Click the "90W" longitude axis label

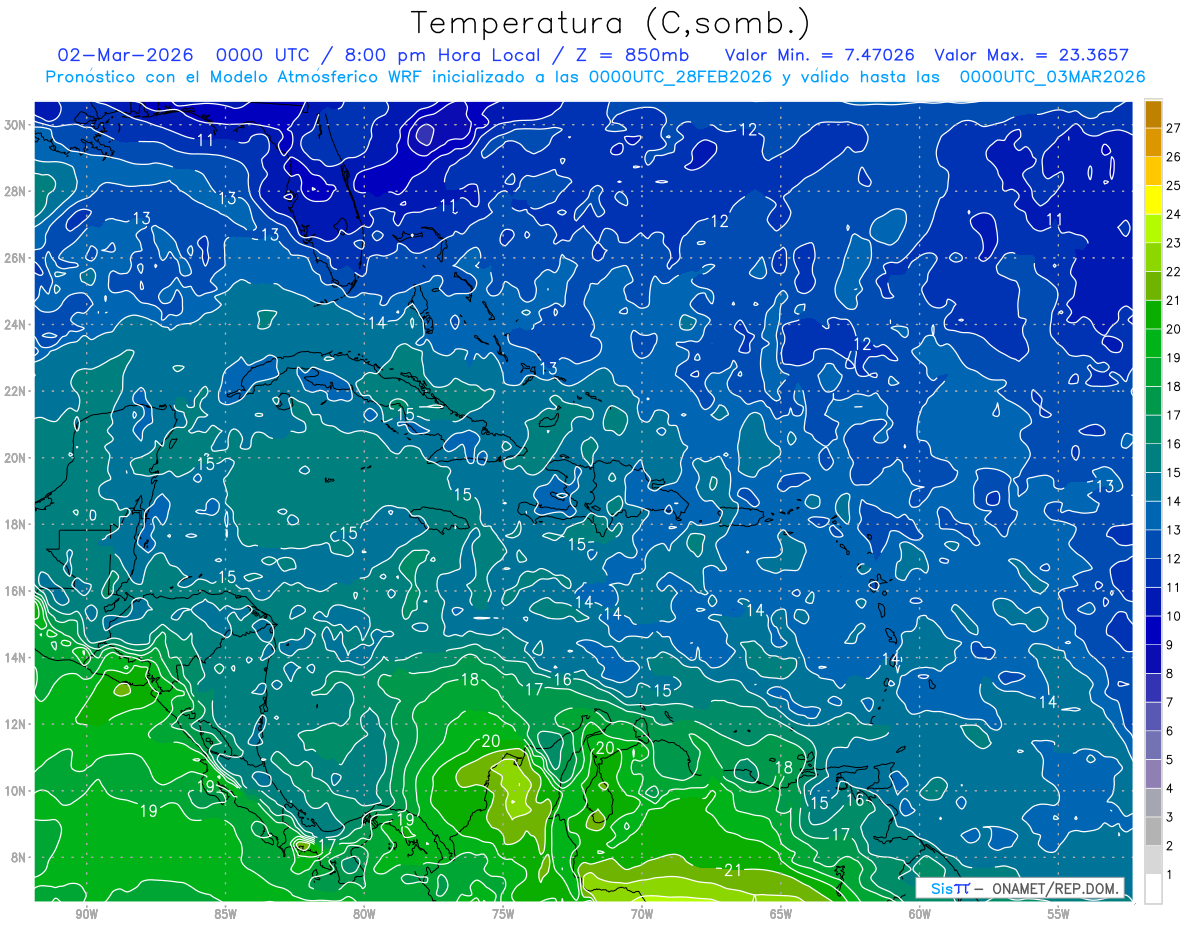(87, 914)
